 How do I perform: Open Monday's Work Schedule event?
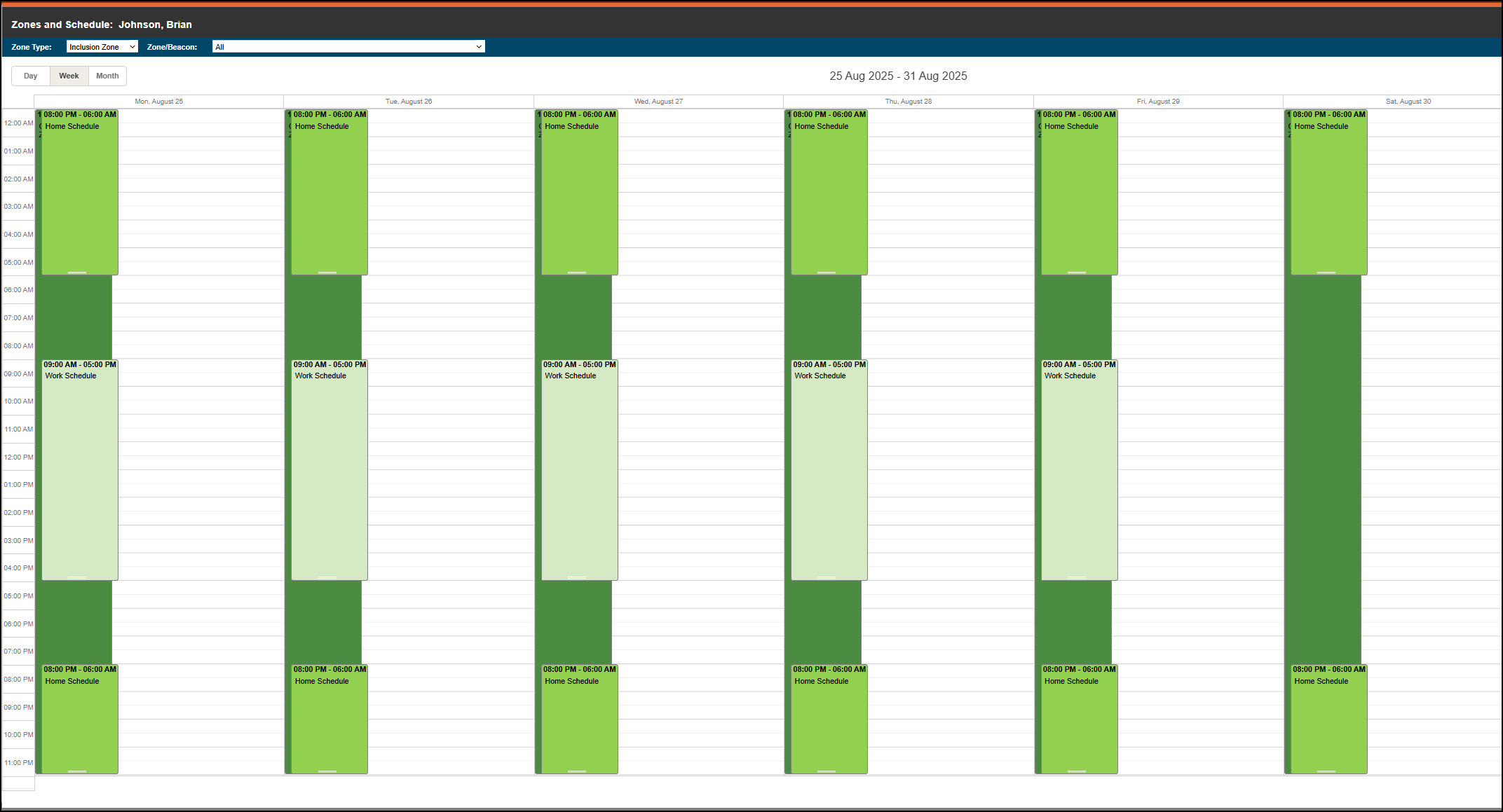click(x=79, y=469)
